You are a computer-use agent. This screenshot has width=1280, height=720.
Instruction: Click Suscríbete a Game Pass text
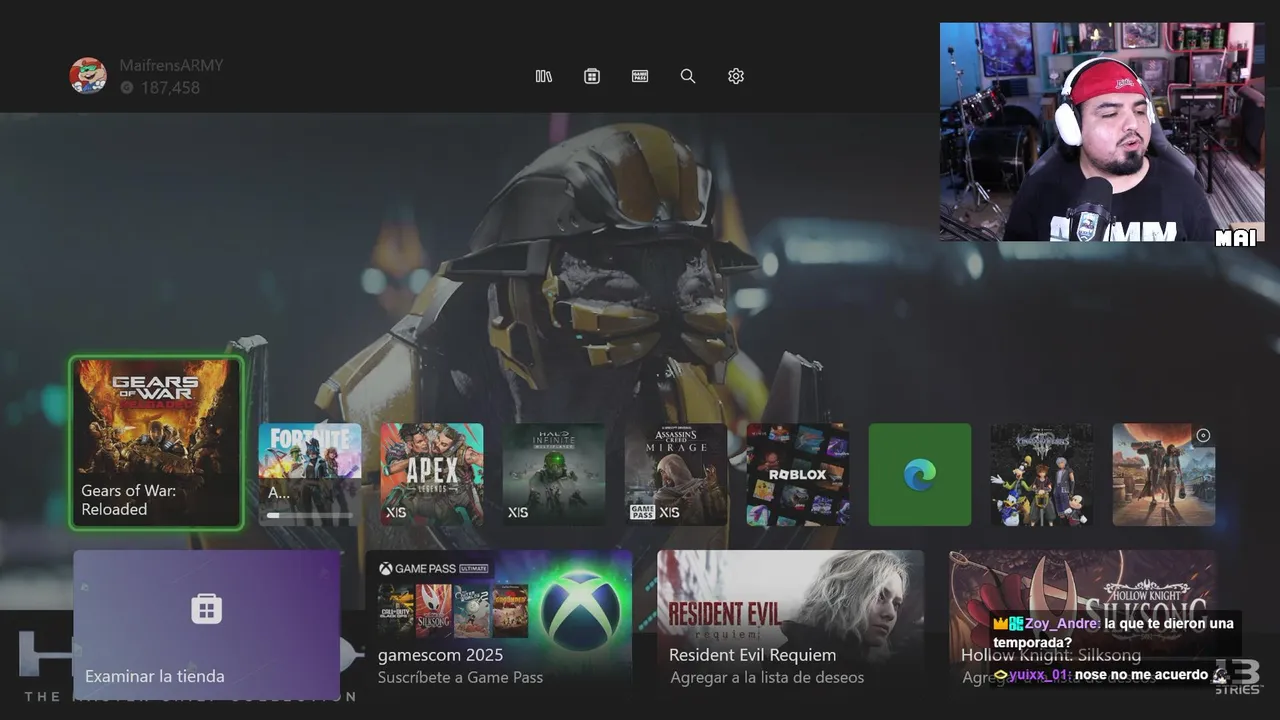[x=460, y=678]
